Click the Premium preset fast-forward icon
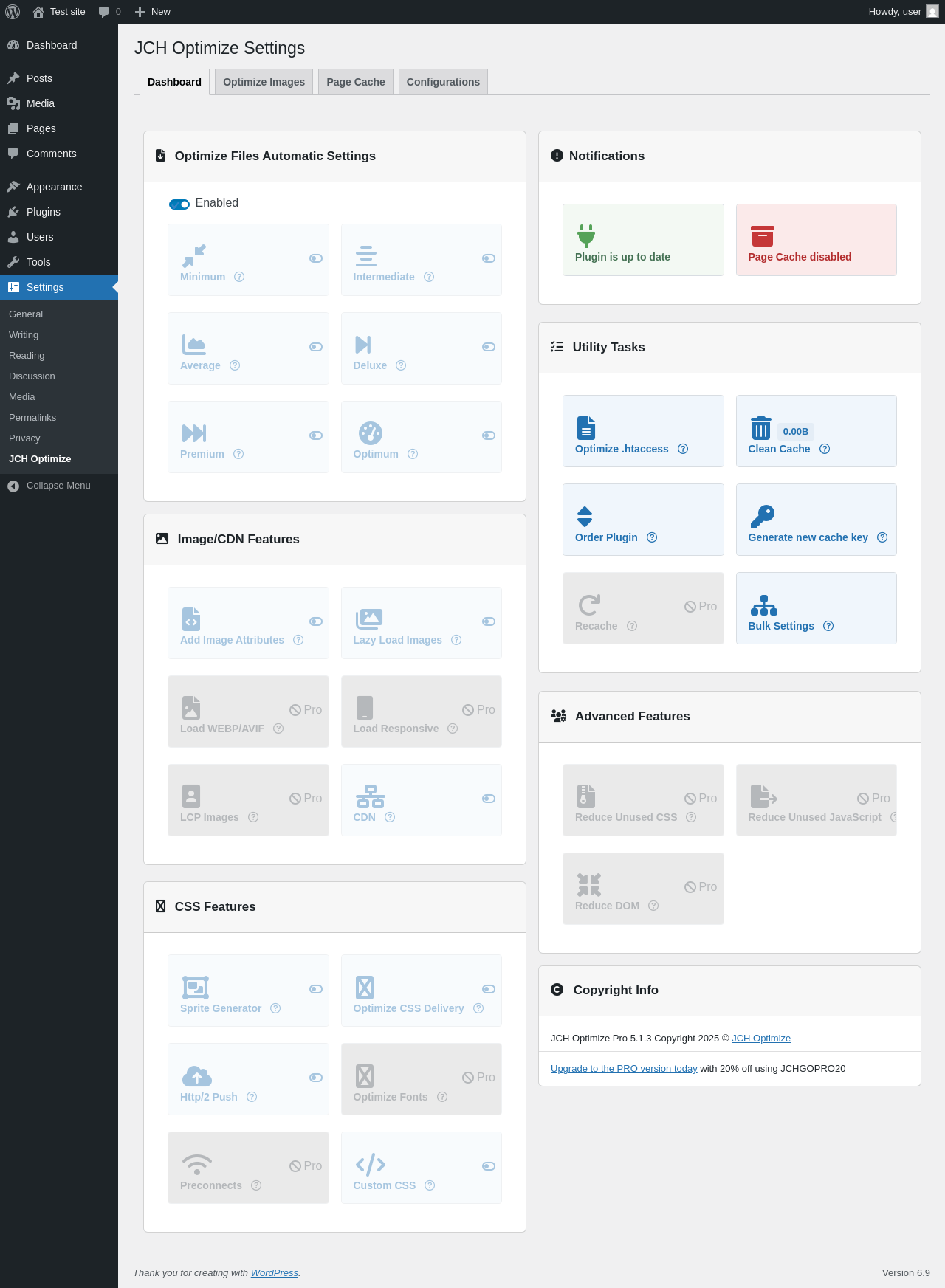The image size is (945, 1288). pyautogui.click(x=194, y=433)
